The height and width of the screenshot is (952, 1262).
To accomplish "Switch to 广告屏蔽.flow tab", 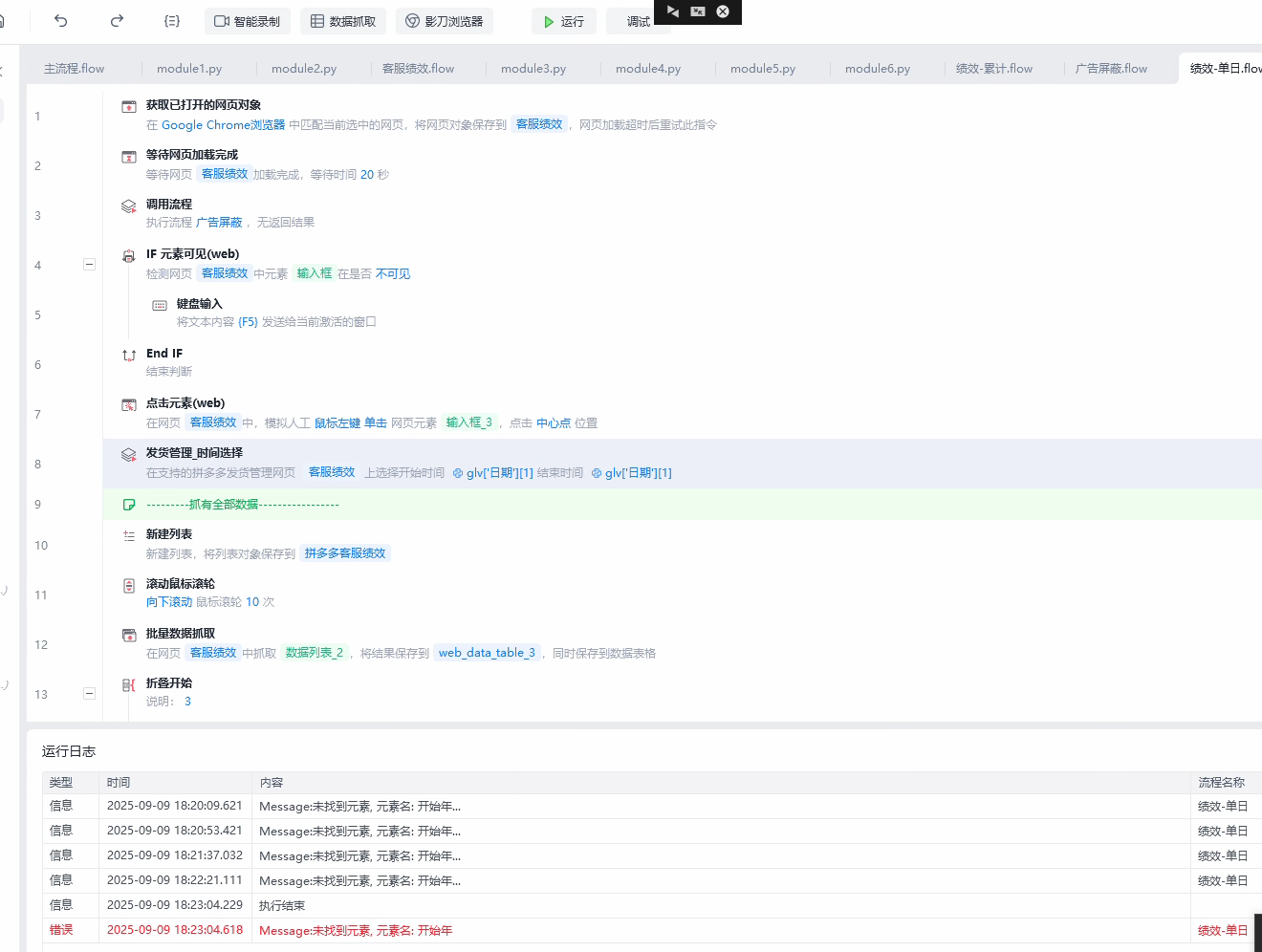I will [x=1111, y=69].
